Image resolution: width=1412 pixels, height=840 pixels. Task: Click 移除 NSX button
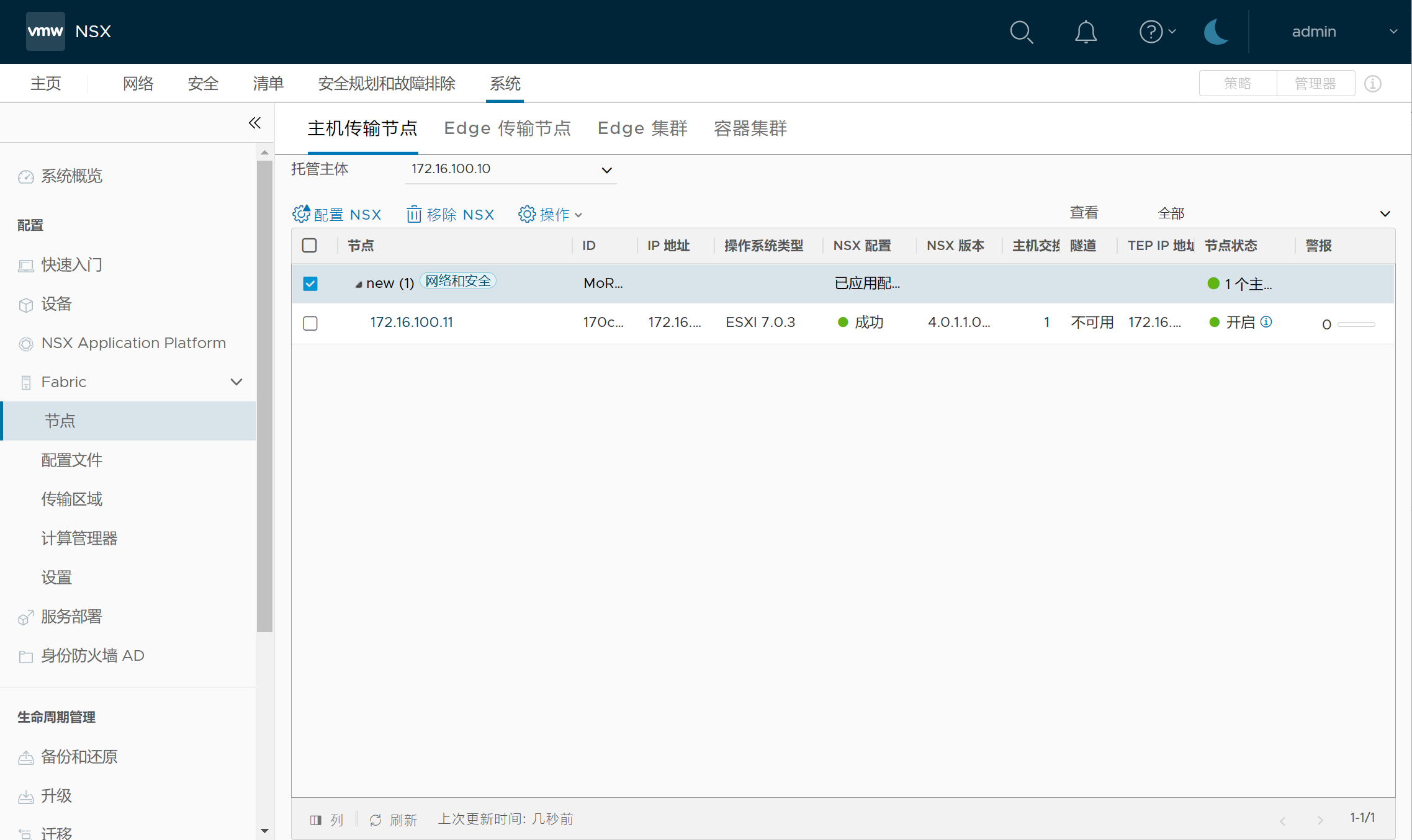pyautogui.click(x=451, y=215)
